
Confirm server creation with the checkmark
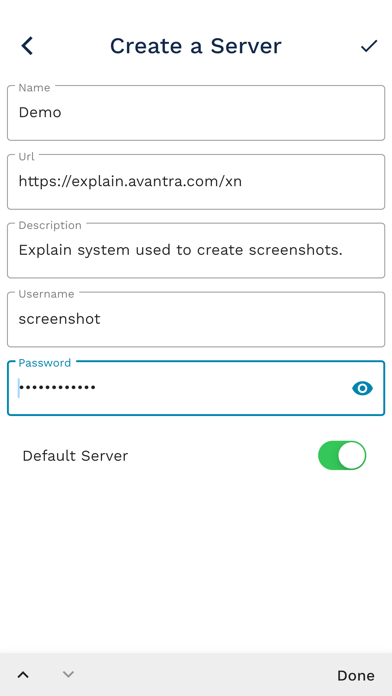368,46
